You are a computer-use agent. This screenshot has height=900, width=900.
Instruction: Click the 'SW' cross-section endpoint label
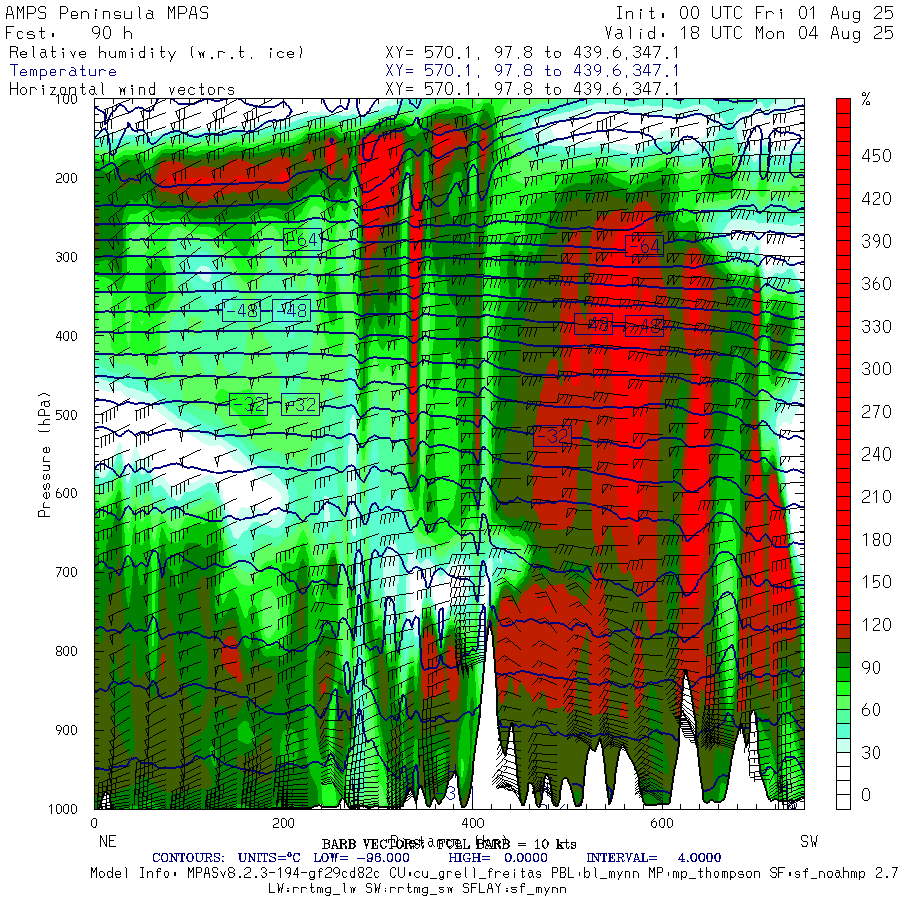[x=809, y=841]
